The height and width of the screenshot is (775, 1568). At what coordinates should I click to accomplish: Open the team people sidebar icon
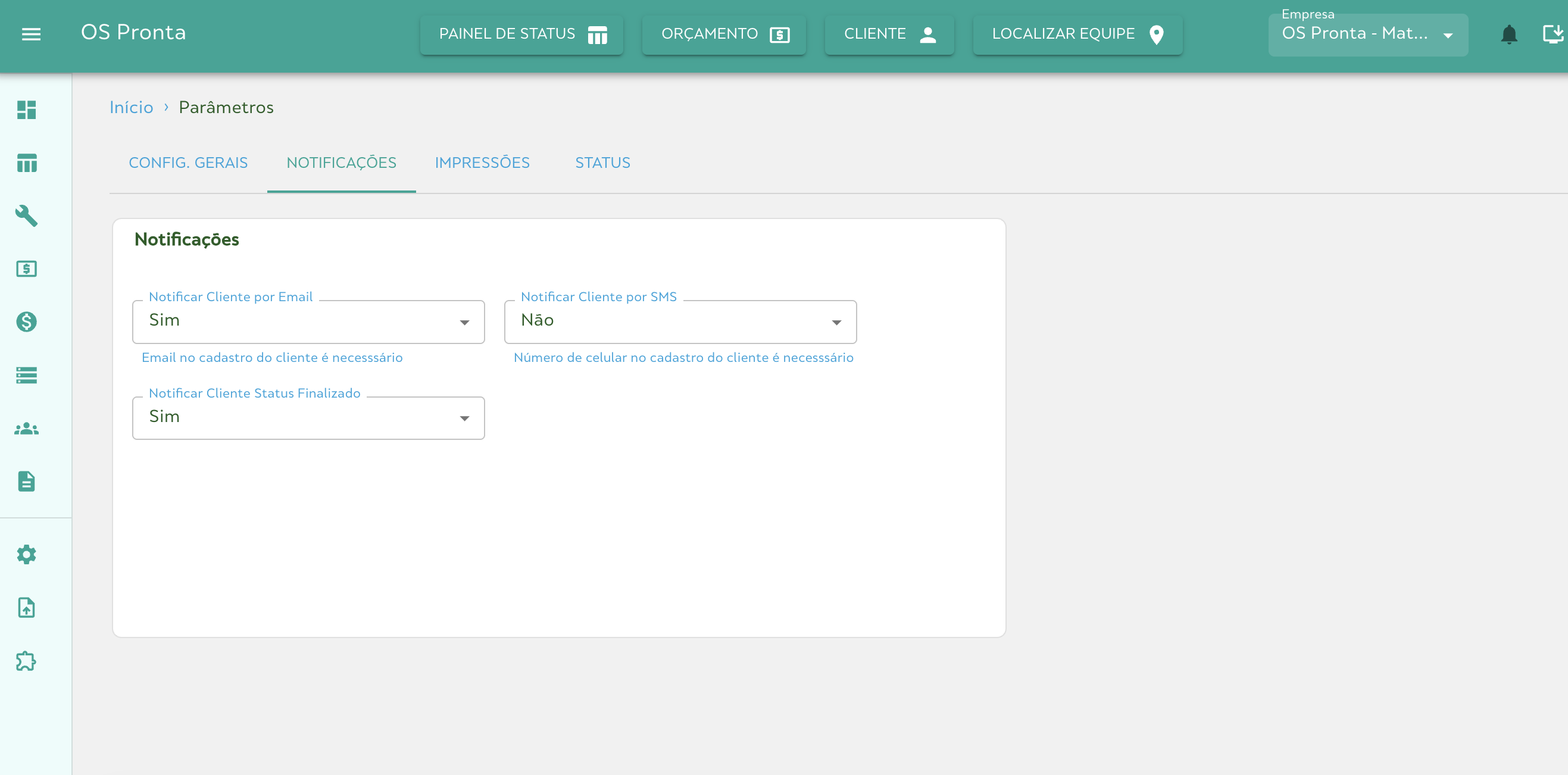coord(27,429)
